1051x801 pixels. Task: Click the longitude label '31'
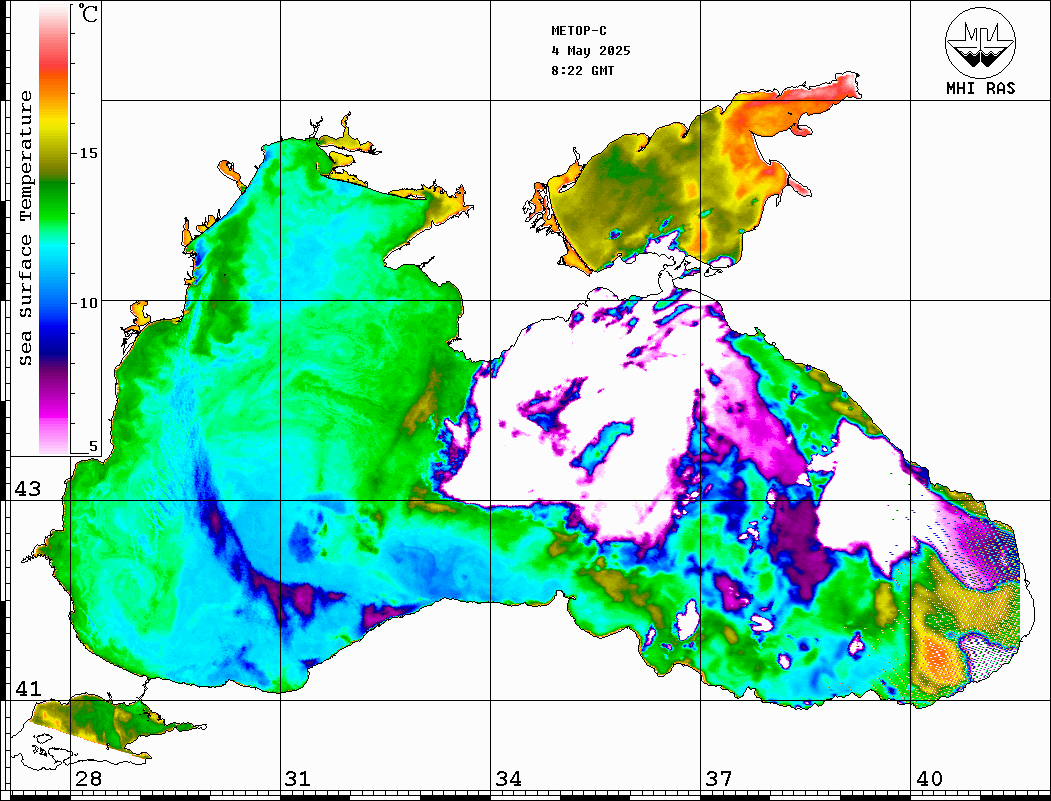(x=298, y=778)
